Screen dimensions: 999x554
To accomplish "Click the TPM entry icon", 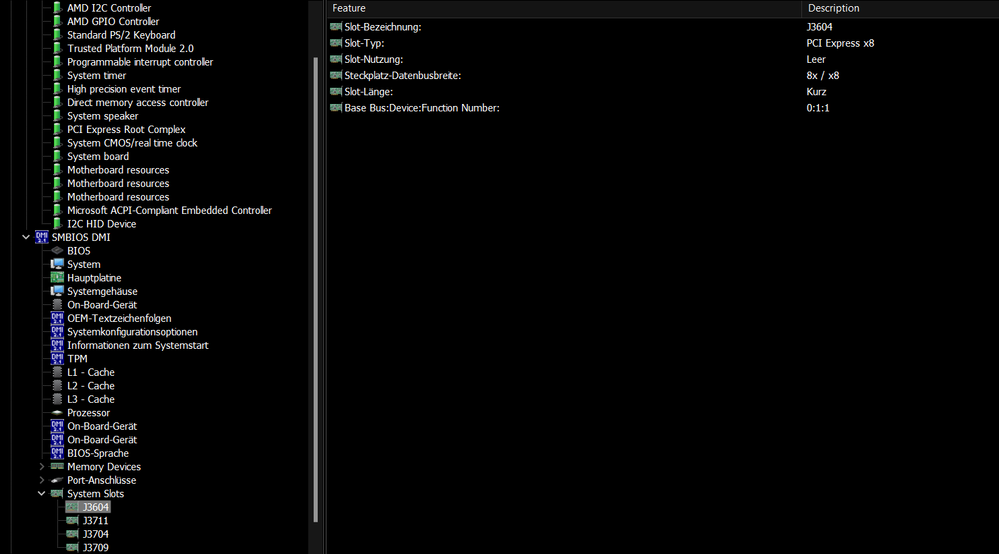I will click(x=57, y=359).
